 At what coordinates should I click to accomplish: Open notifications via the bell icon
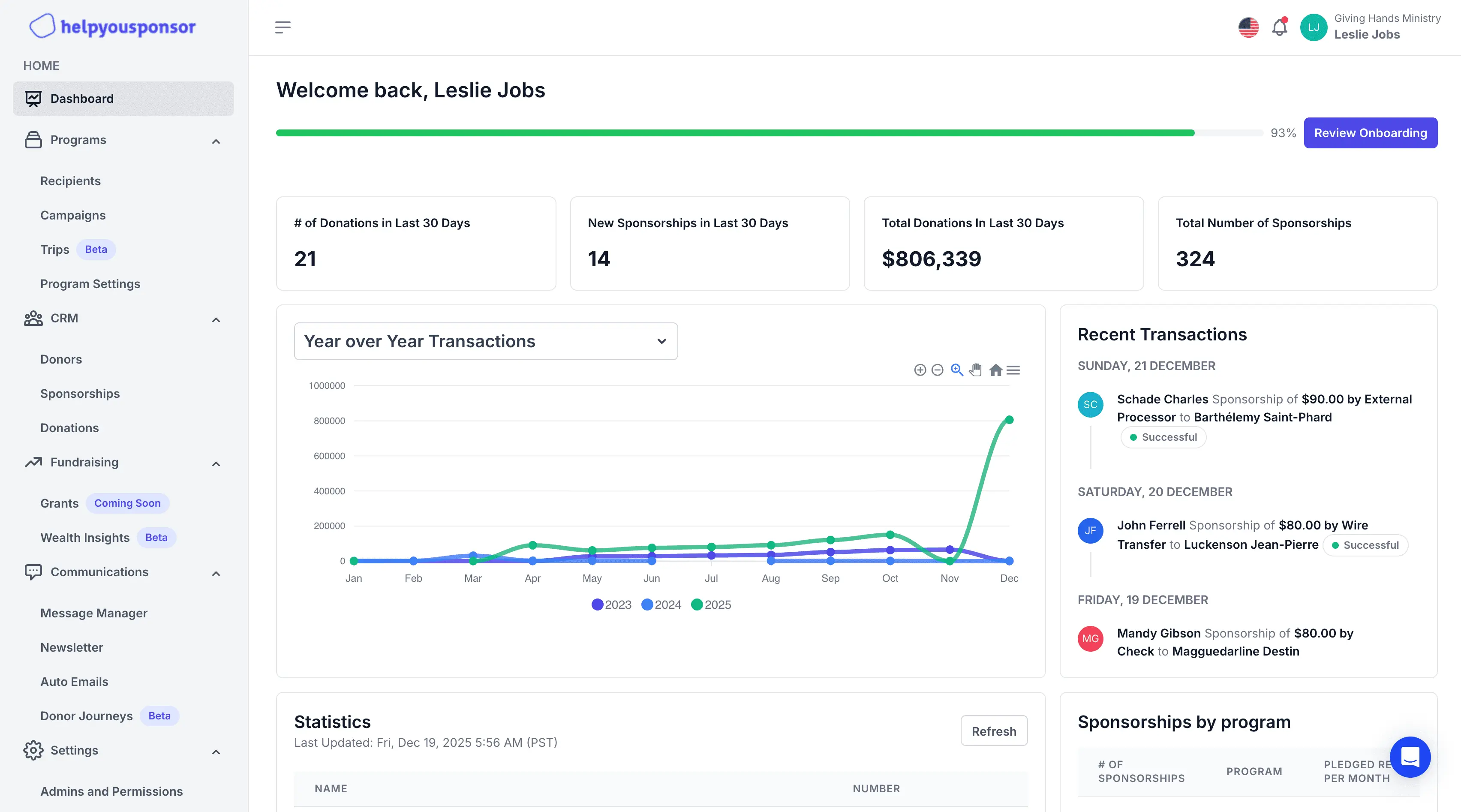pyautogui.click(x=1280, y=27)
